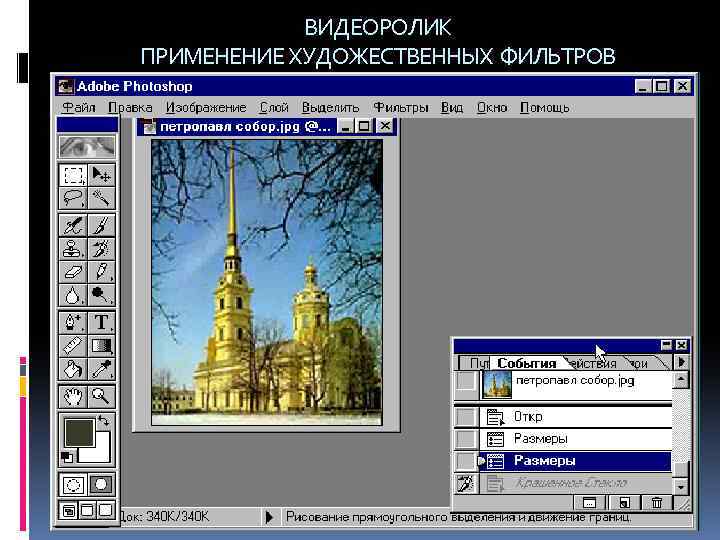
Task: Select the Dodge tool
Action: pyautogui.click(x=101, y=295)
